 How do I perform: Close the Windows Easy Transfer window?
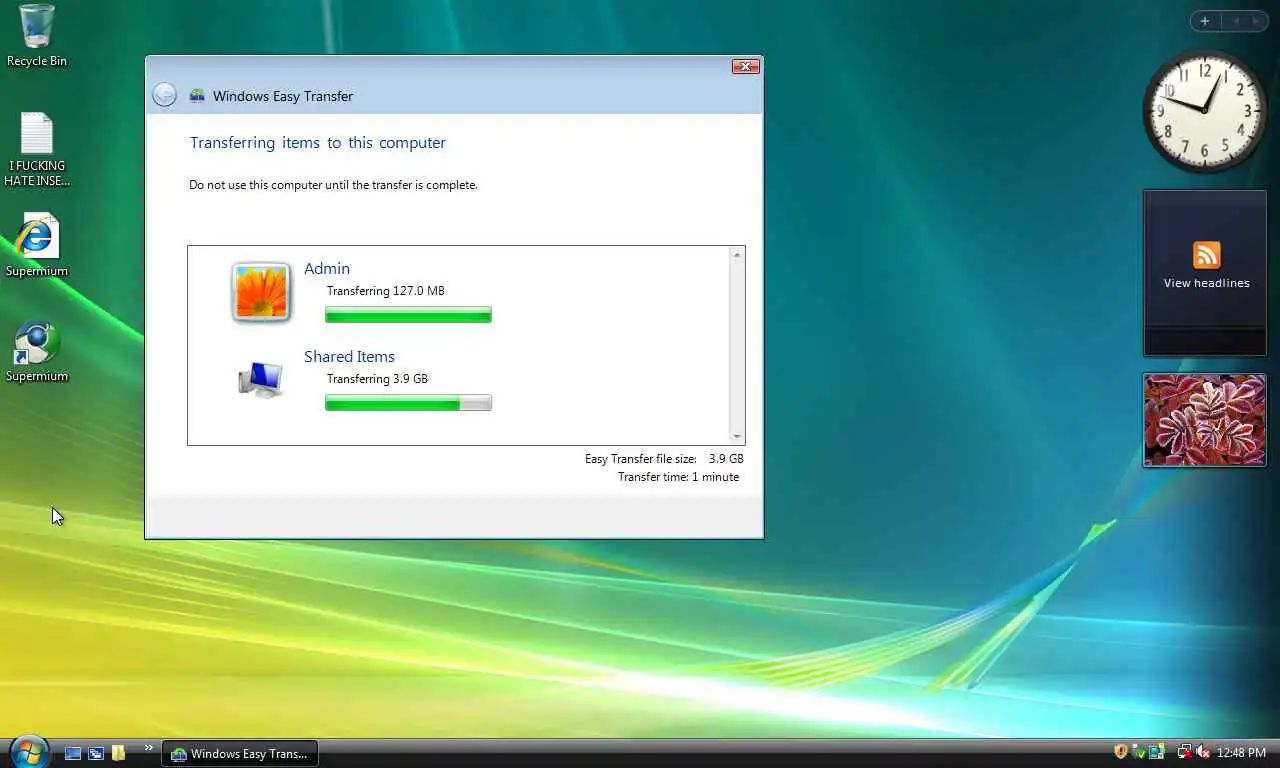coord(745,67)
